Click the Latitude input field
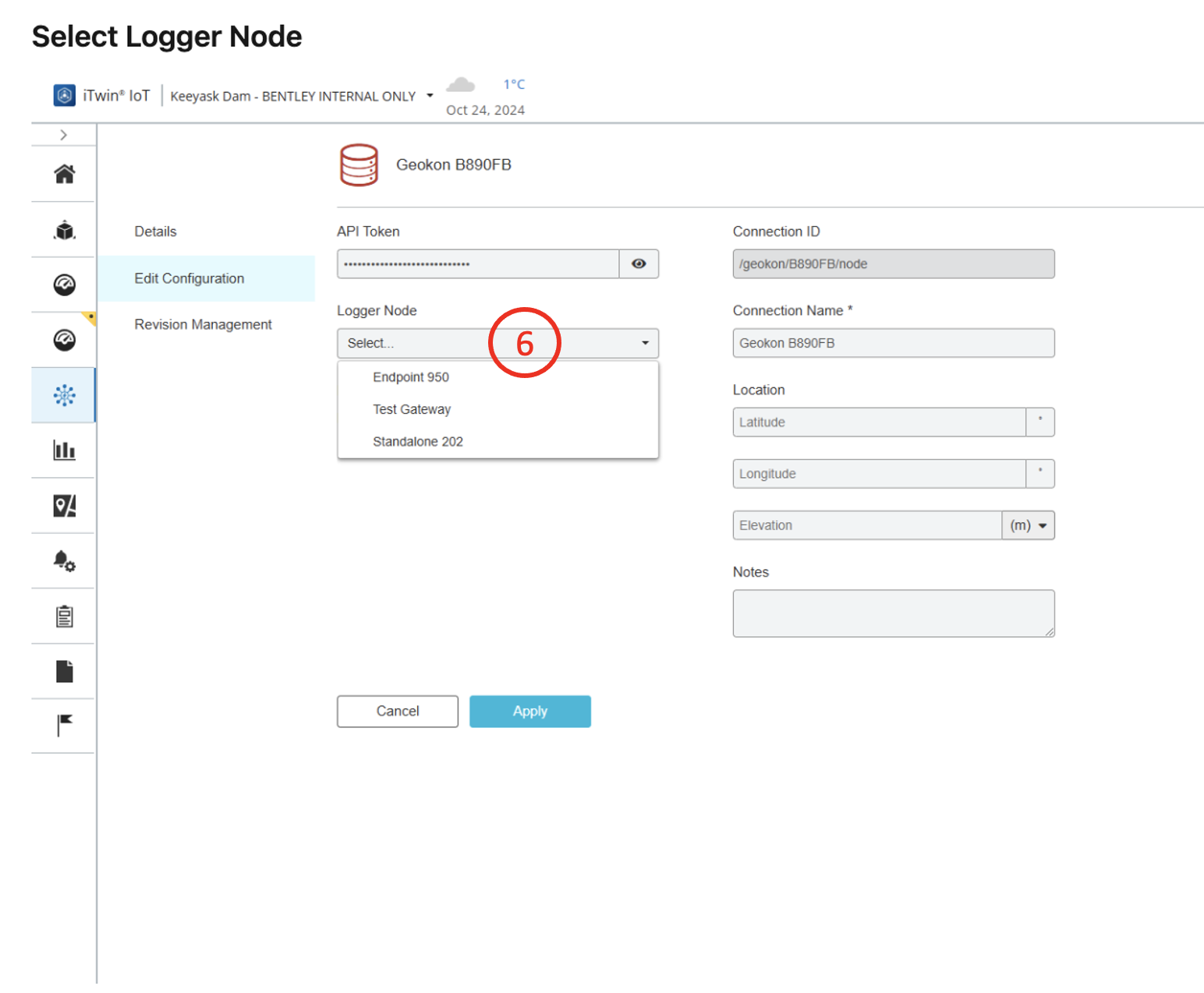This screenshot has width=1204, height=993. [880, 422]
